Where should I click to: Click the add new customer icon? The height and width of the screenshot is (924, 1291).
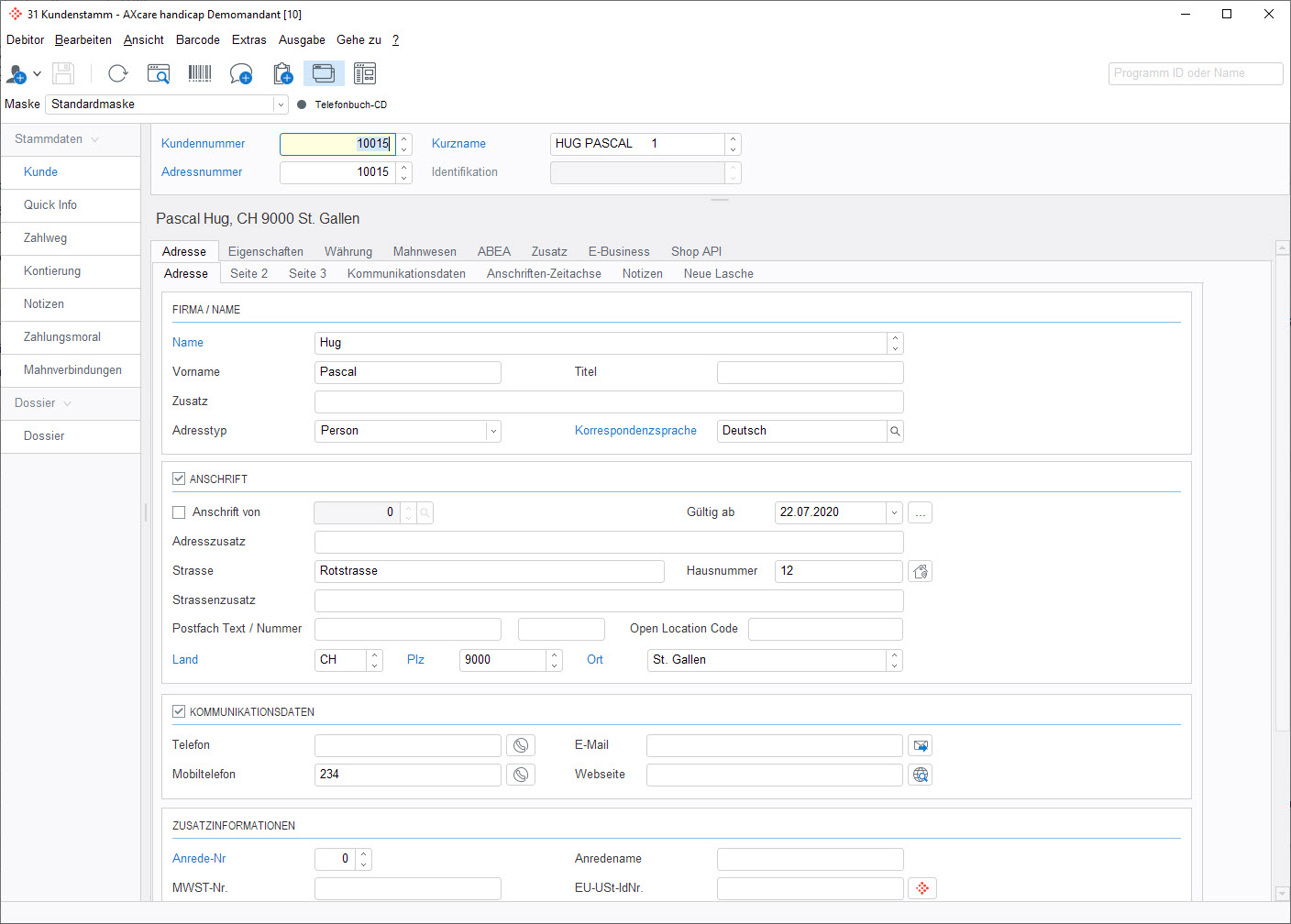pyautogui.click(x=17, y=73)
